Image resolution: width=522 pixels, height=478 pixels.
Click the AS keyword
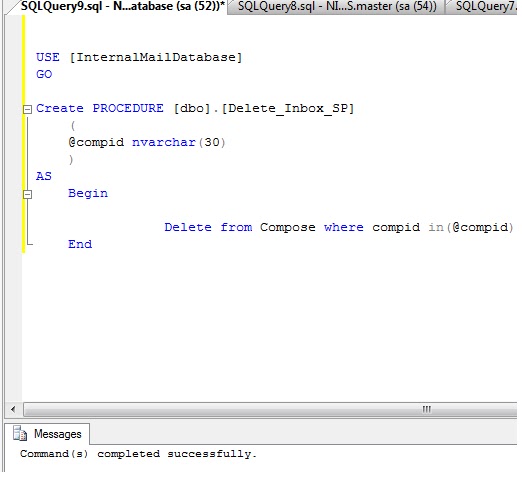tap(44, 176)
